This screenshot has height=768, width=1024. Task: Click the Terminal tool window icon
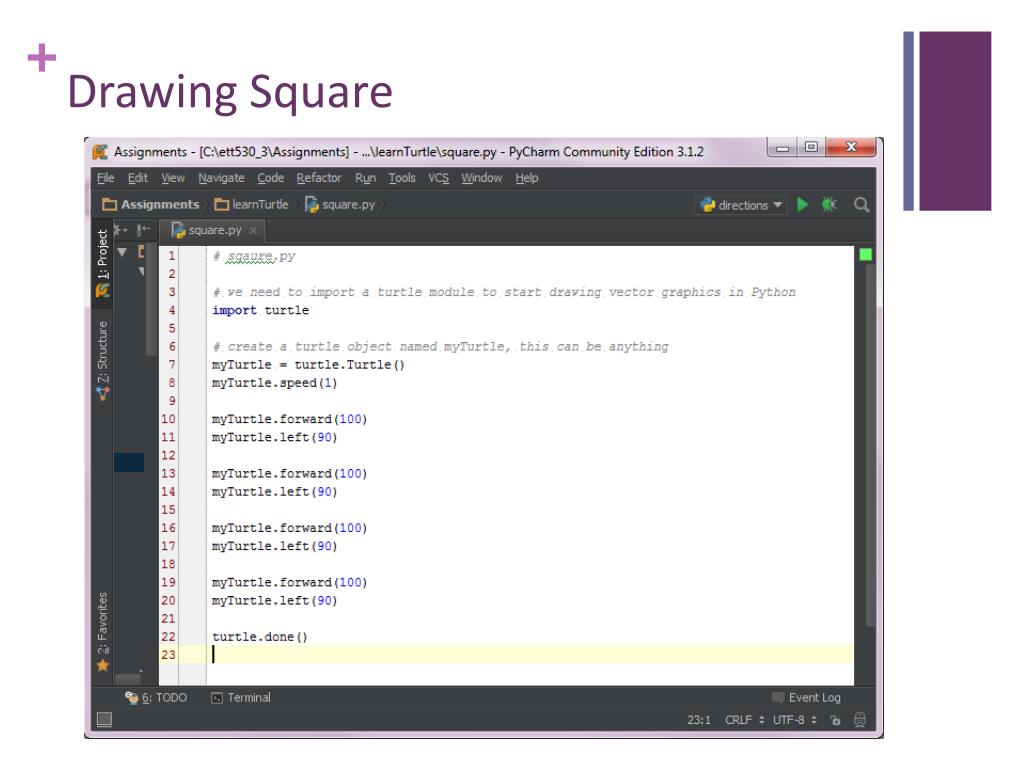coord(217,698)
